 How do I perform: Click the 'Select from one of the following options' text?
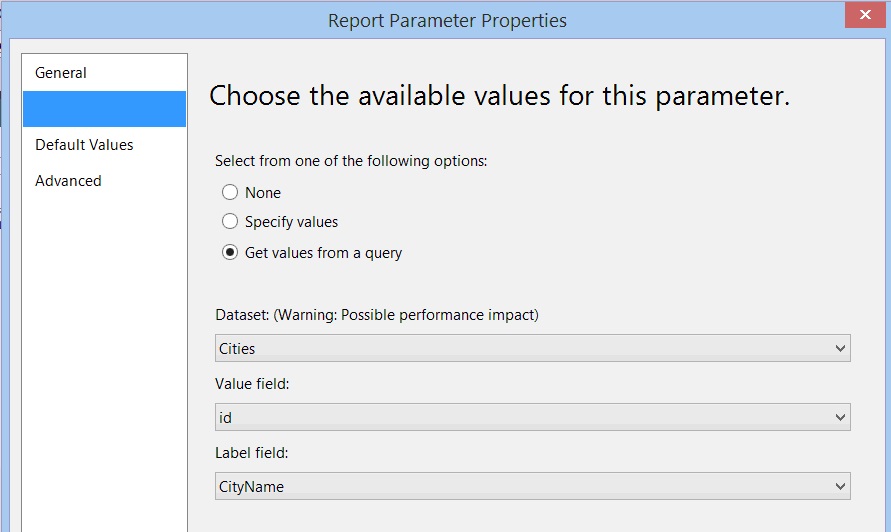point(351,160)
